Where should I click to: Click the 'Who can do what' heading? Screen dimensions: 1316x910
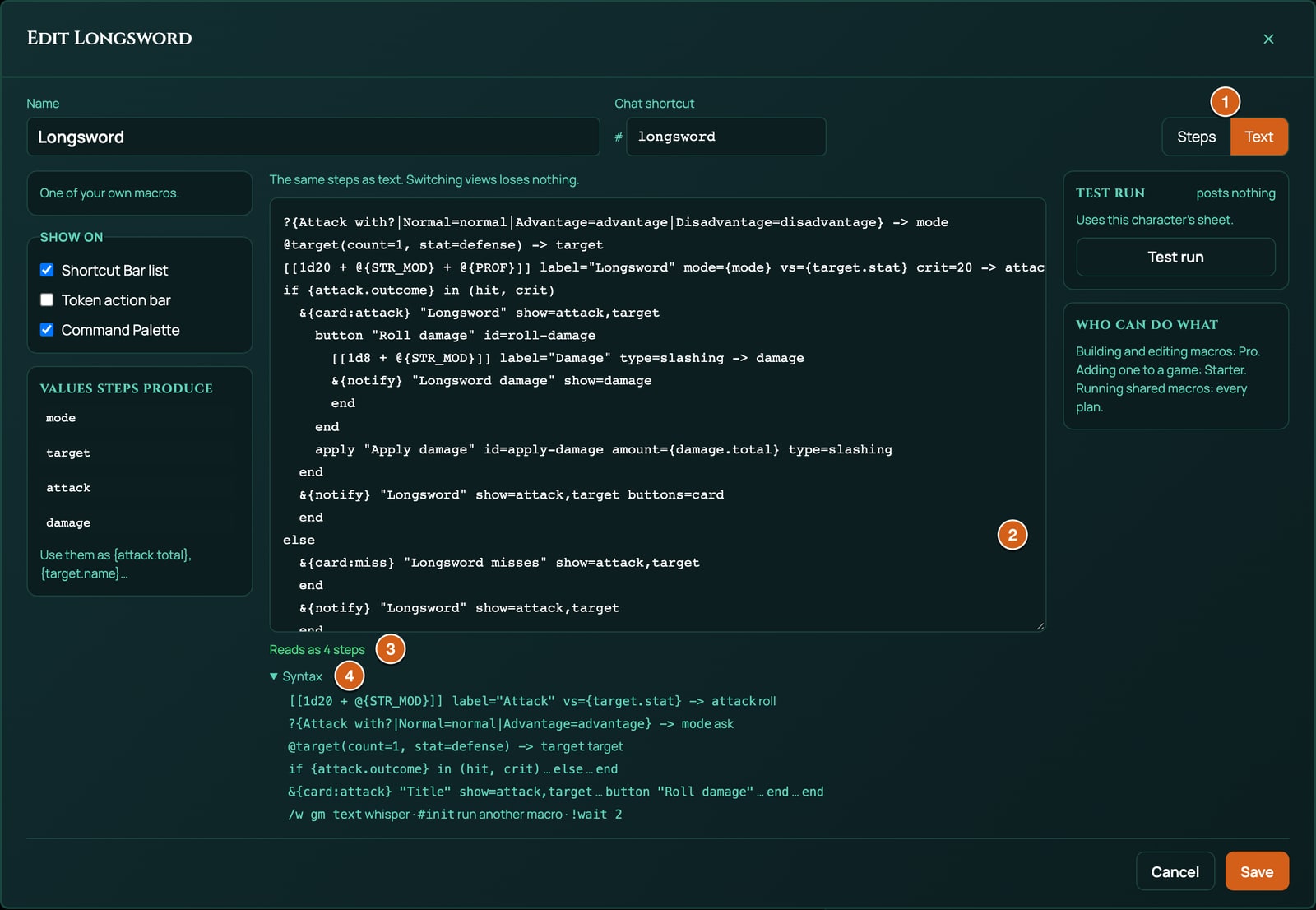click(x=1147, y=325)
